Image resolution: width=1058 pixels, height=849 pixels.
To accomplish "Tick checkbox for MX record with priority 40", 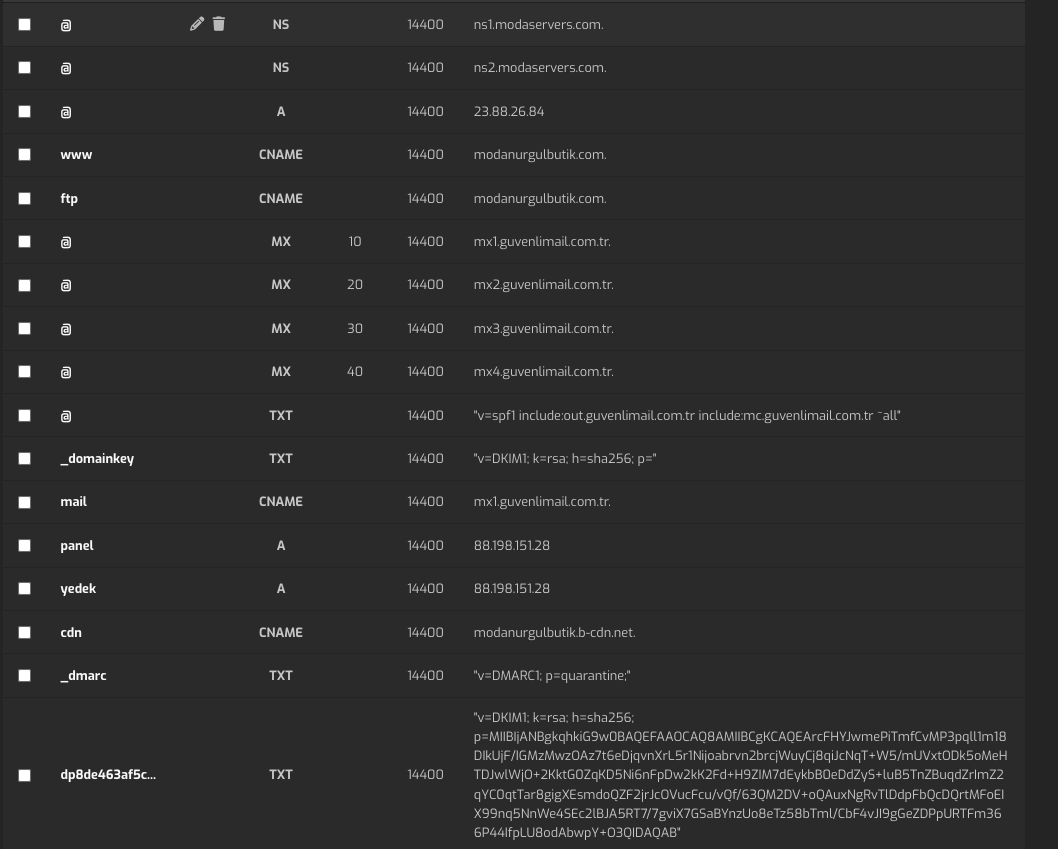I will [x=24, y=372].
